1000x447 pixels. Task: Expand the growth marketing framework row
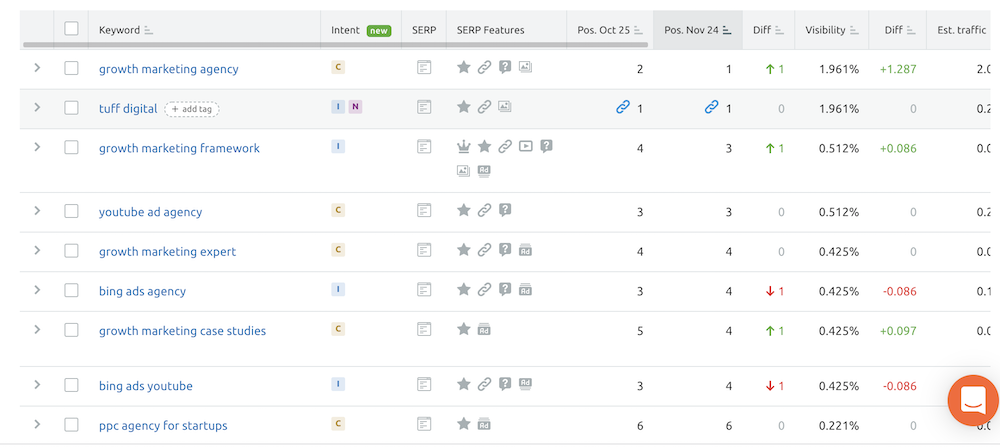click(37, 146)
